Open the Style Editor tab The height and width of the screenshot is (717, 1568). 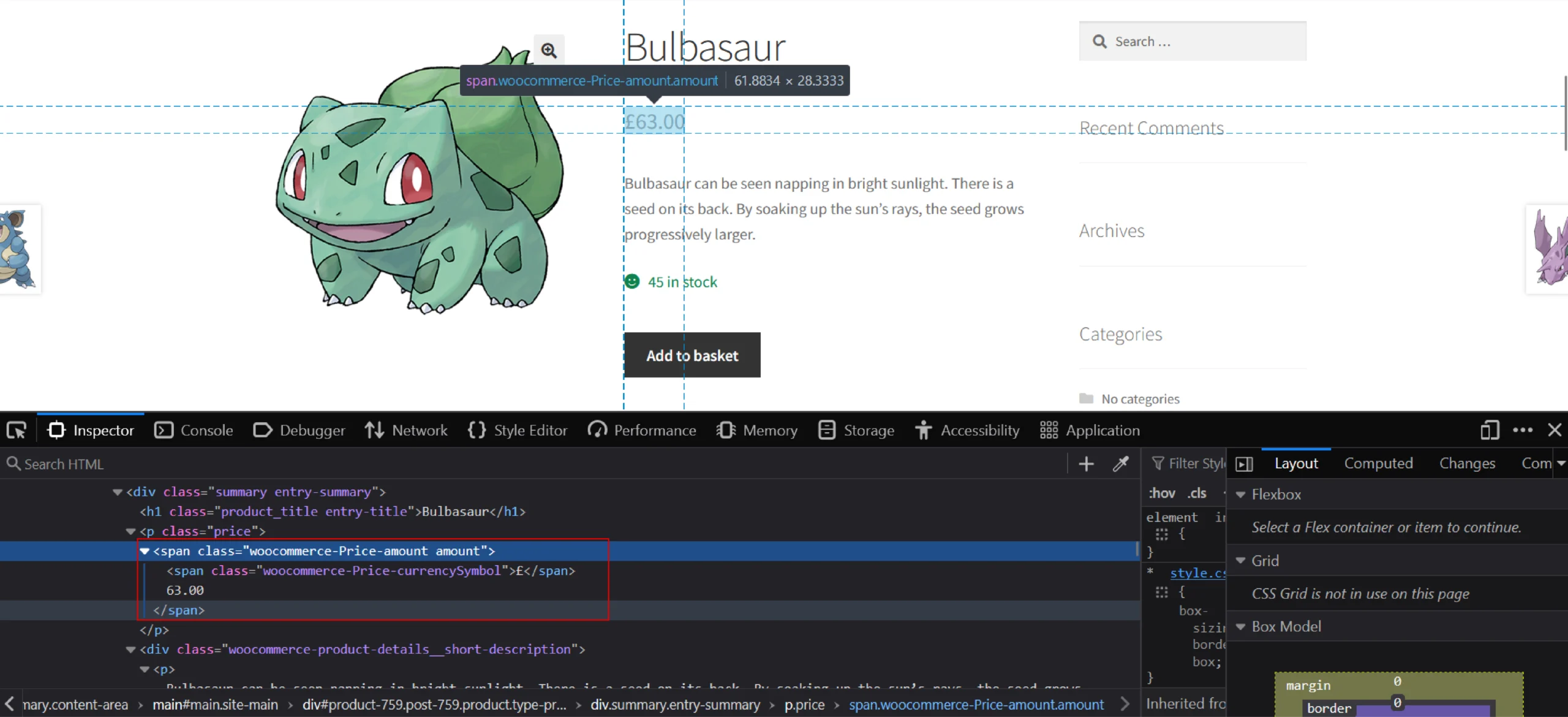pyautogui.click(x=518, y=430)
